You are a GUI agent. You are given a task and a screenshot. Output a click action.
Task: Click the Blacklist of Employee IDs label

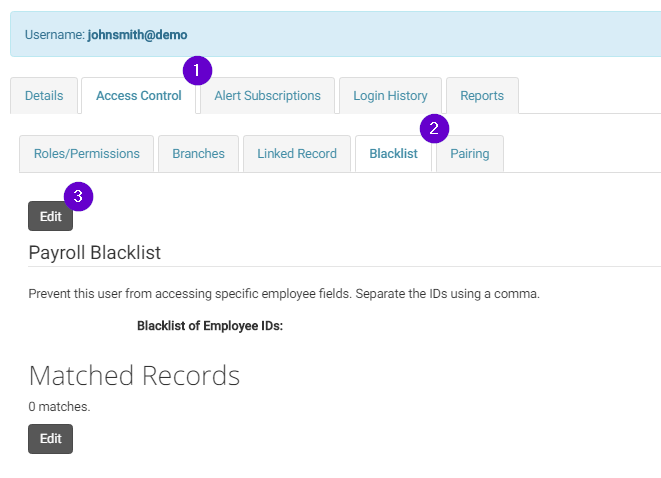[210, 326]
